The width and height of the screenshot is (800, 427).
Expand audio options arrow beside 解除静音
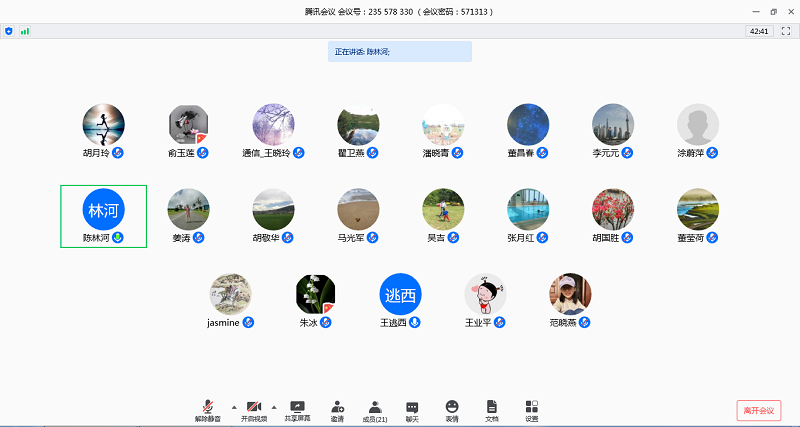click(x=234, y=407)
